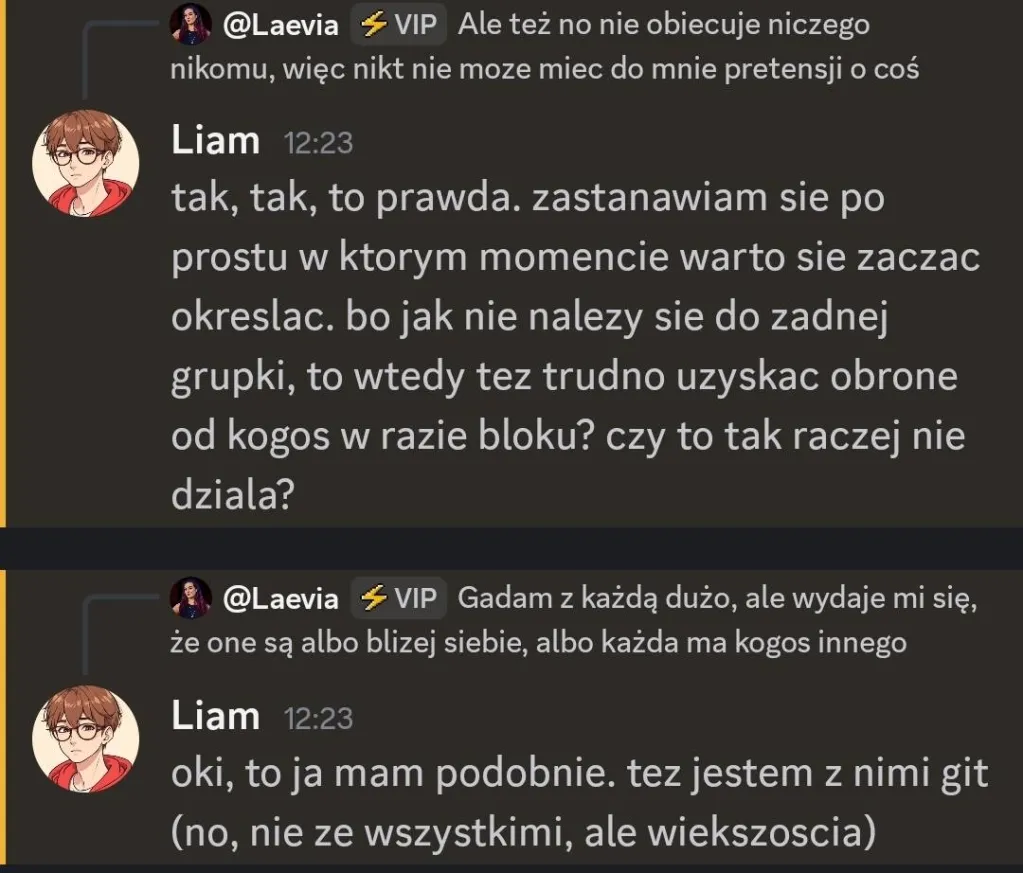This screenshot has height=873, width=1023.
Task: Click the lightning VIP badge in top reply
Action: pos(398,24)
